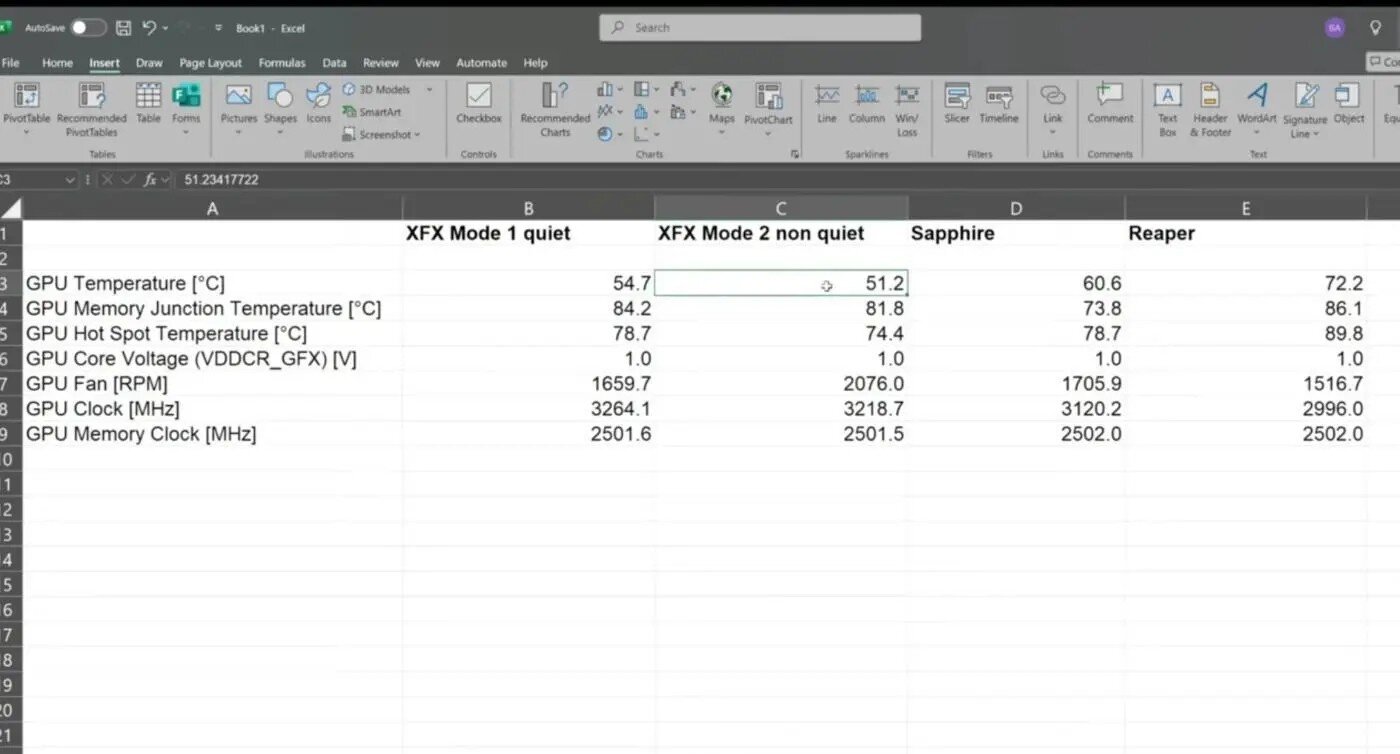
Task: Click formula bar showing 51.23417722
Action: click(787, 180)
